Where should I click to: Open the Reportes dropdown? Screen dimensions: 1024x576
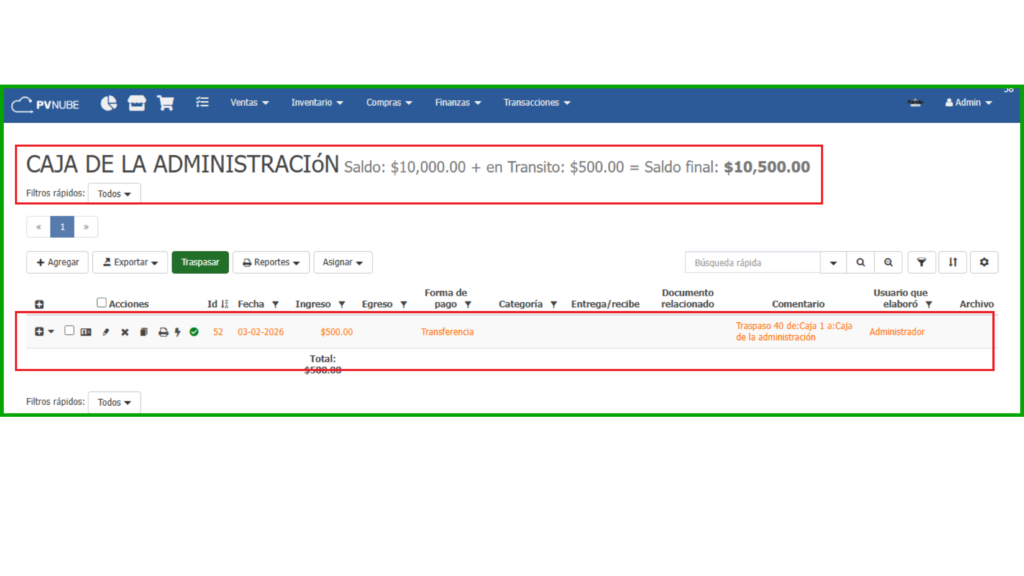tap(271, 262)
